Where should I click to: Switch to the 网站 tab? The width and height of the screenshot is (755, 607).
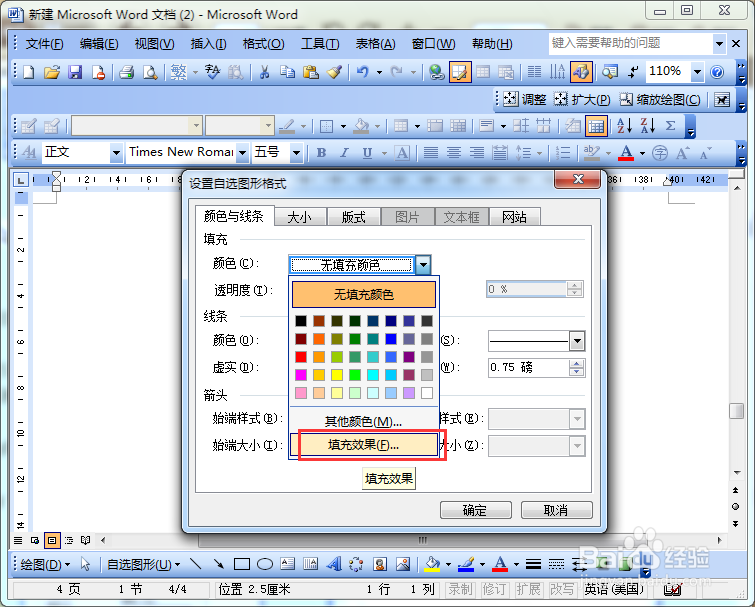(x=514, y=217)
